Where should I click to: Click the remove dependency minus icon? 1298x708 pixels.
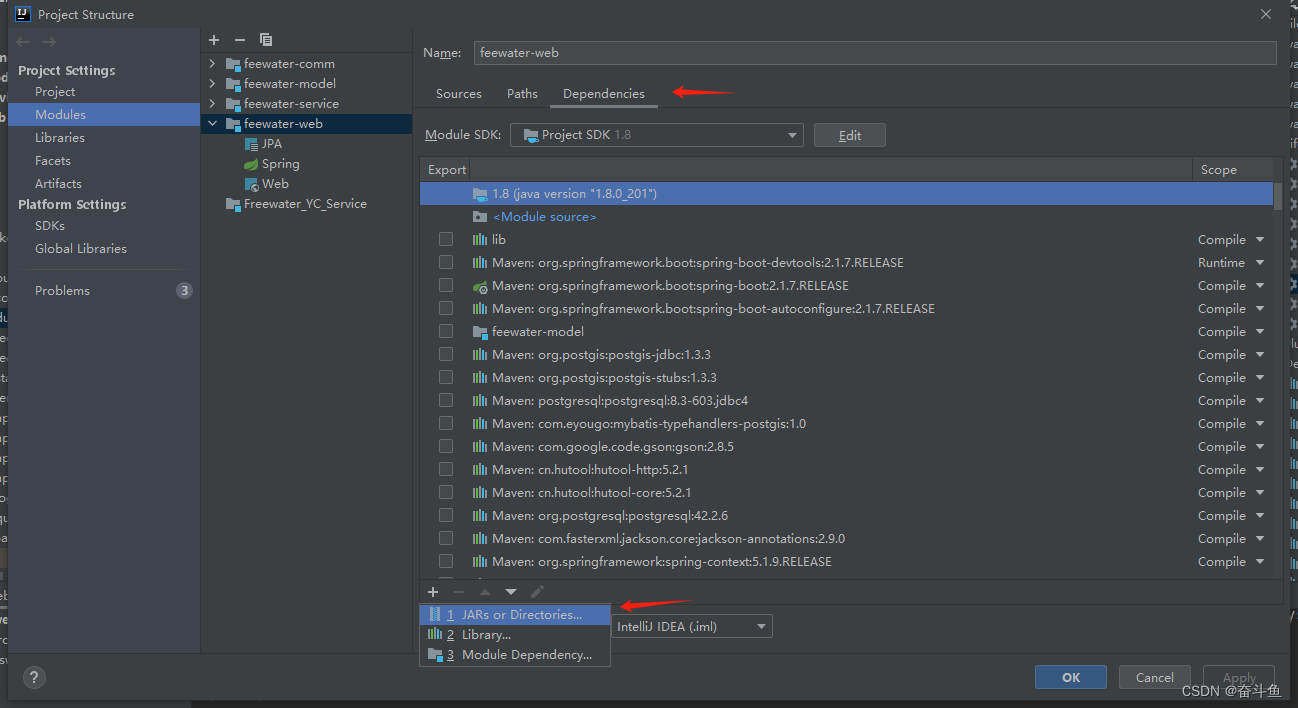click(459, 592)
